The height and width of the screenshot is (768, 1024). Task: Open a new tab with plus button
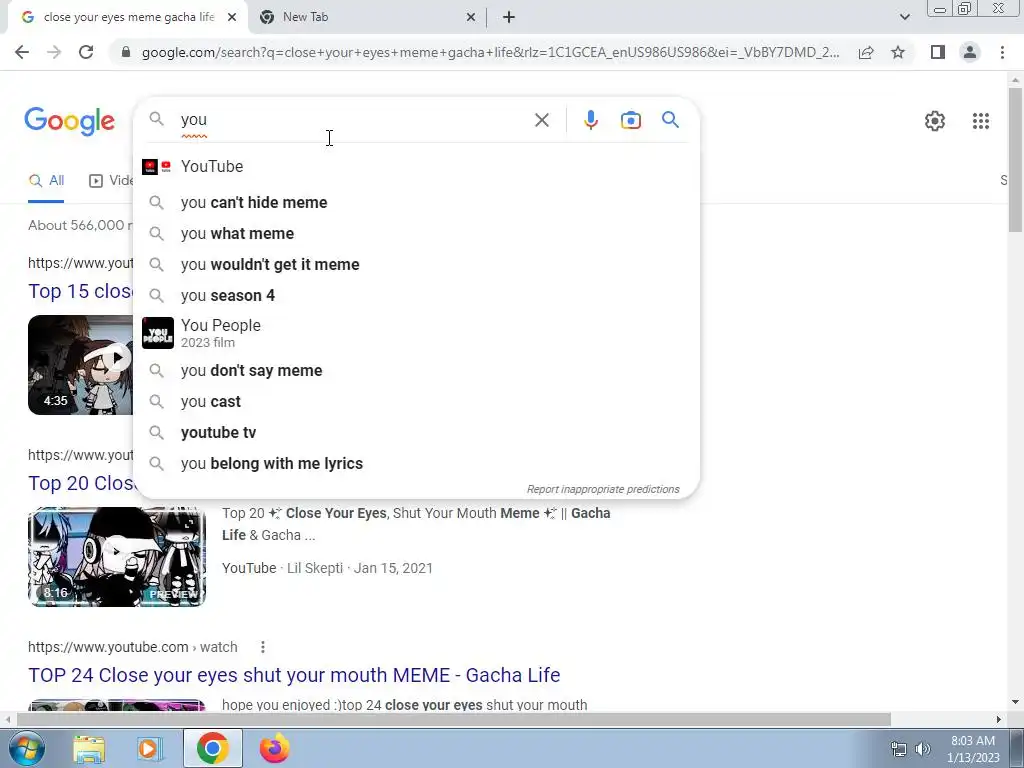[x=509, y=17]
